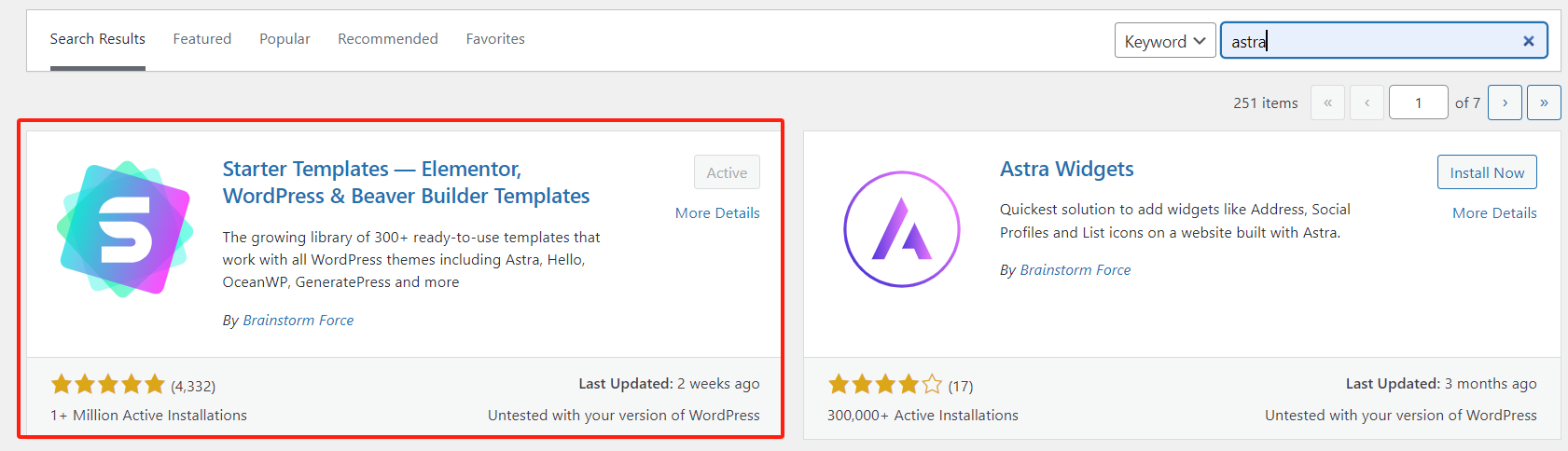Image resolution: width=1568 pixels, height=451 pixels.
Task: Open the Astra Widgets title link
Action: (x=1067, y=170)
